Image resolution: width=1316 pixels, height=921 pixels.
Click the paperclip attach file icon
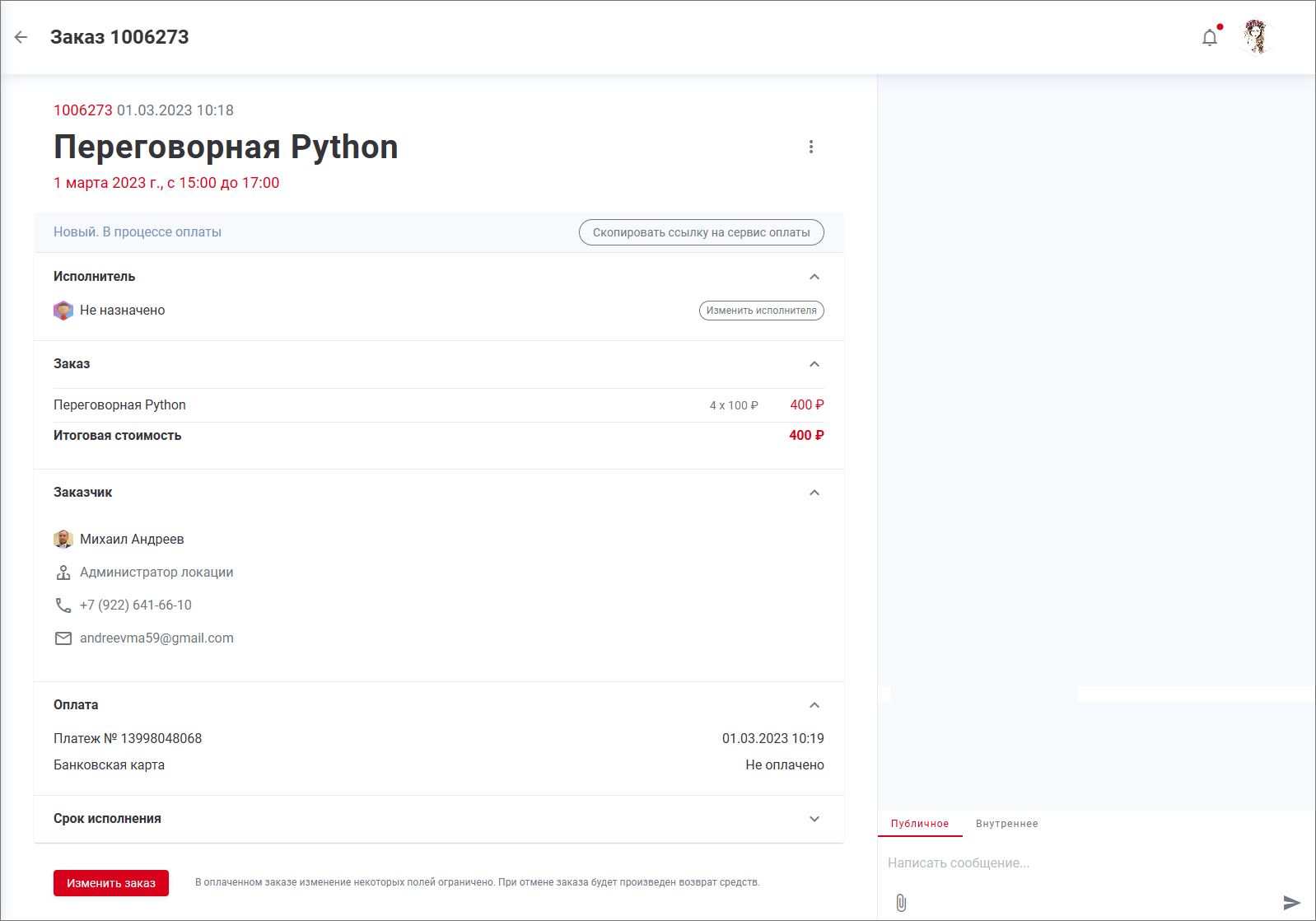901,903
